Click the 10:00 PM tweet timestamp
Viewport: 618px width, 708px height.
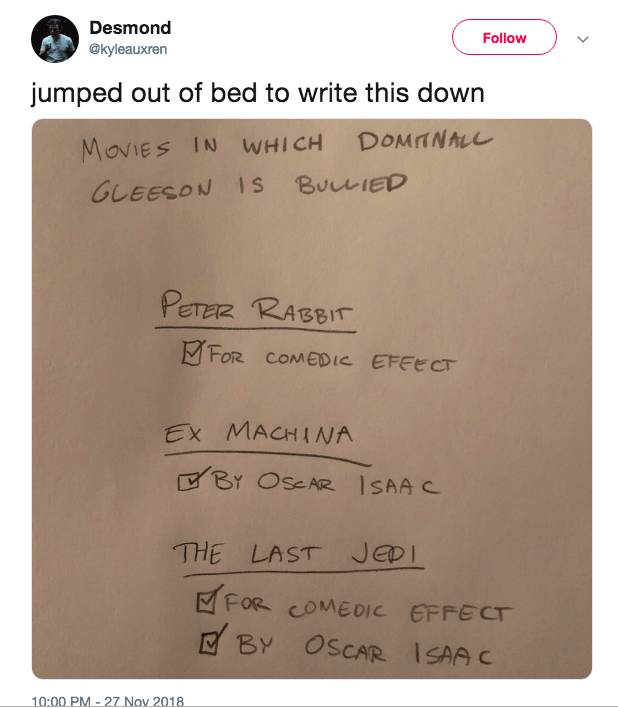[108, 701]
